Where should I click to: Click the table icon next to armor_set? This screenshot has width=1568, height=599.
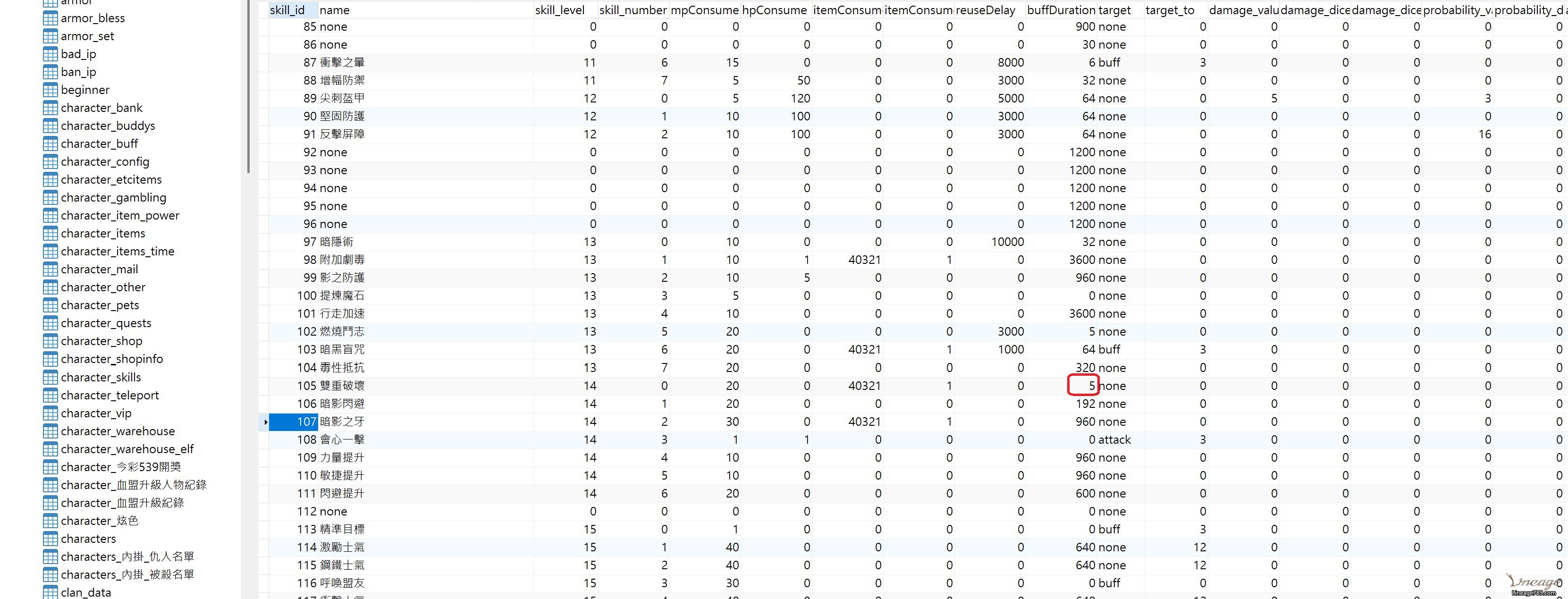pyautogui.click(x=50, y=36)
